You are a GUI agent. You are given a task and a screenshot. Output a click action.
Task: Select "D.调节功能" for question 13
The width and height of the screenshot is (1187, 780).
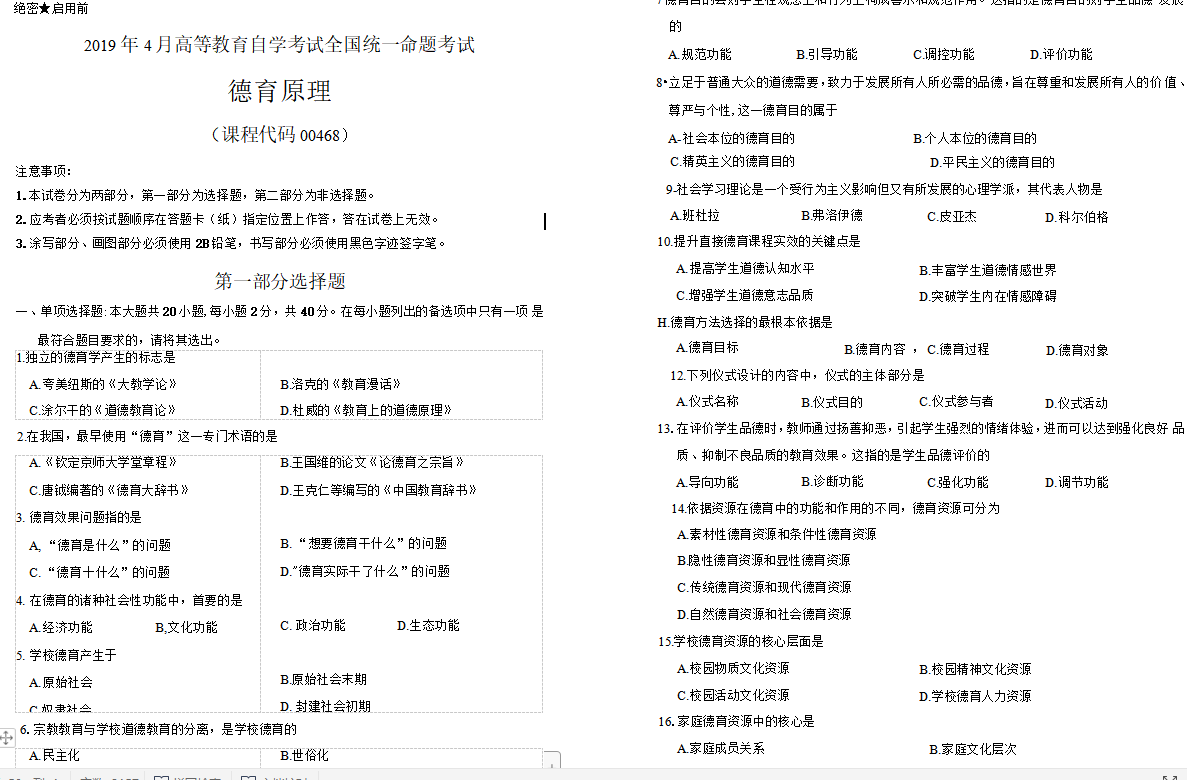(1076, 482)
